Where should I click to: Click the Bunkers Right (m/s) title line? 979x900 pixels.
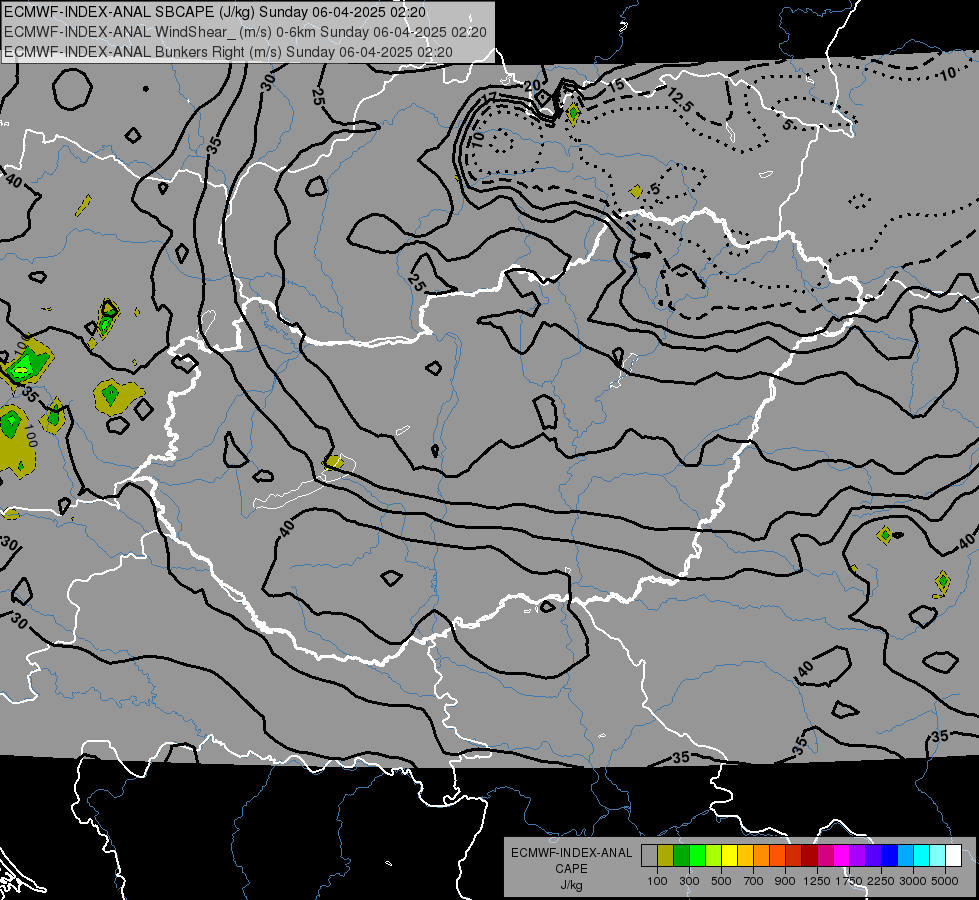pos(228,52)
